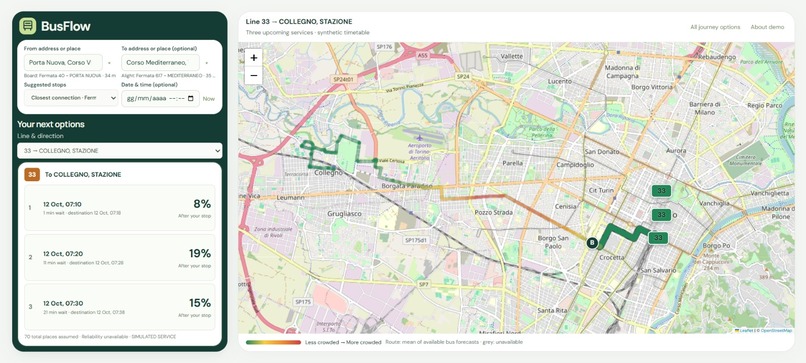806x363 pixels.
Task: Click the Torino airport icon on the map
Action: pos(419,138)
